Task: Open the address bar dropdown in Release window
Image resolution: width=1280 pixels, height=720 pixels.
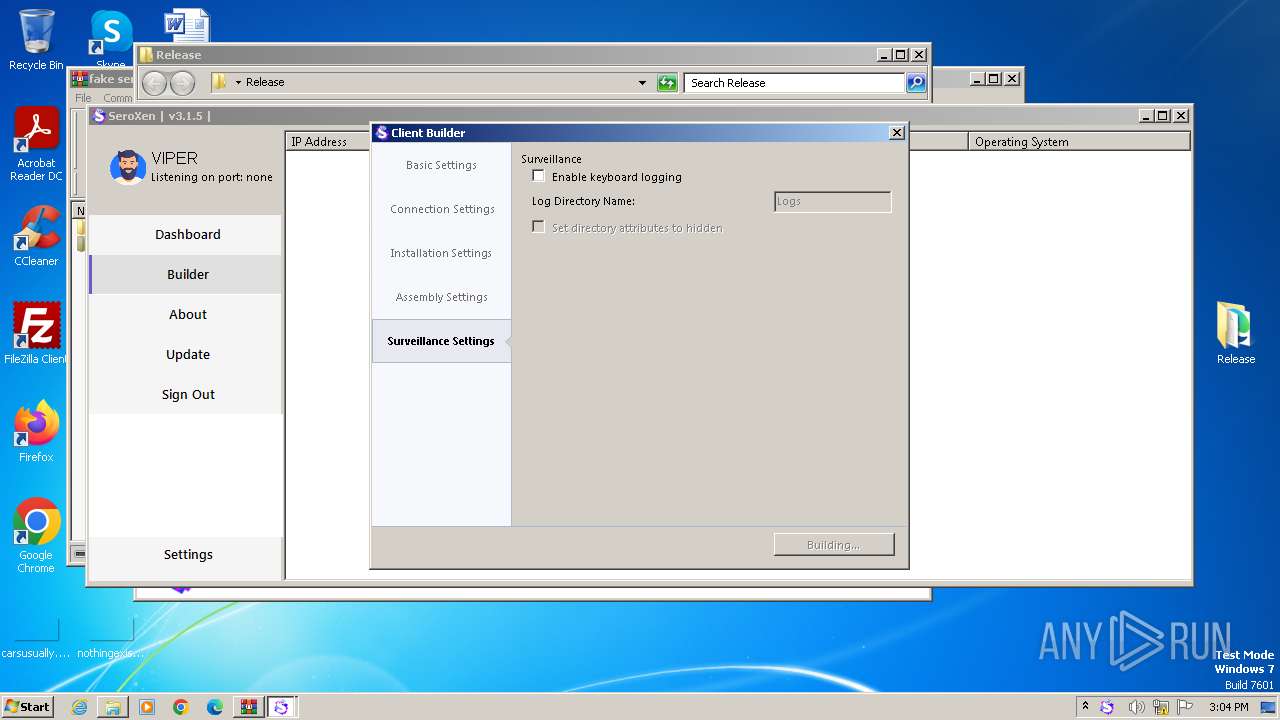Action: [642, 83]
